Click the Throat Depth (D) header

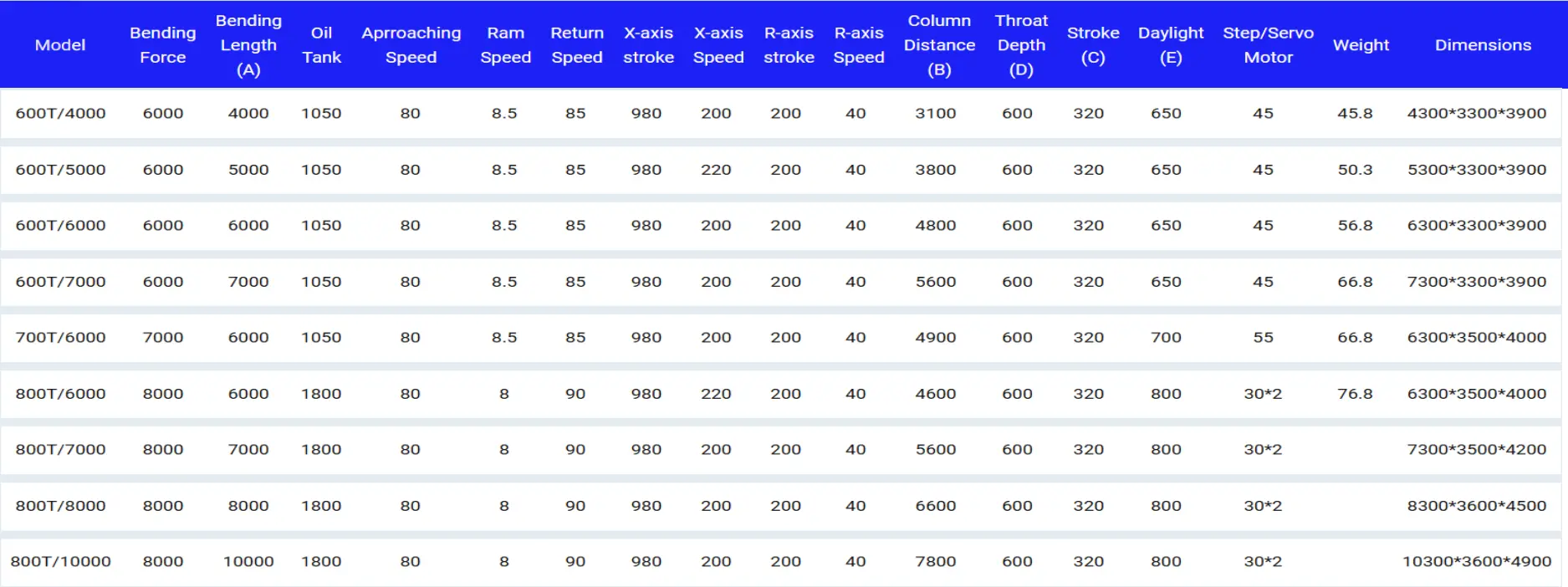(1021, 45)
